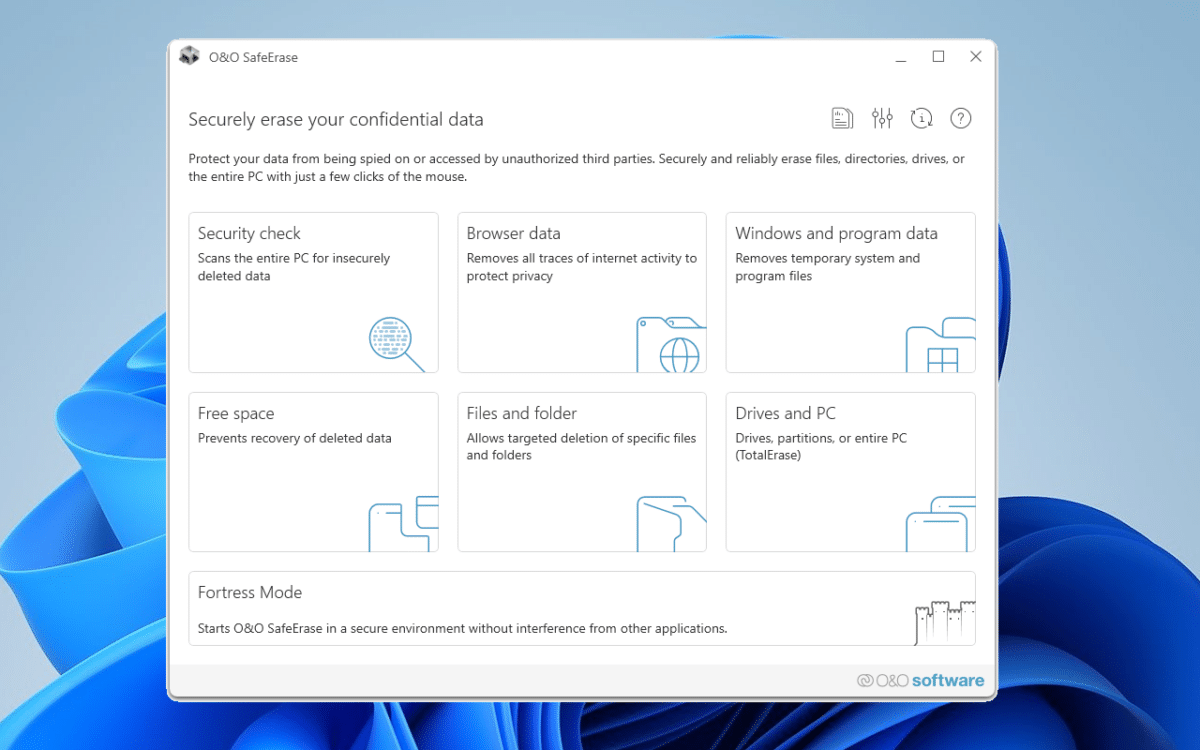Check for updates using the circular info icon
Image resolution: width=1200 pixels, height=750 pixels.
coord(921,117)
